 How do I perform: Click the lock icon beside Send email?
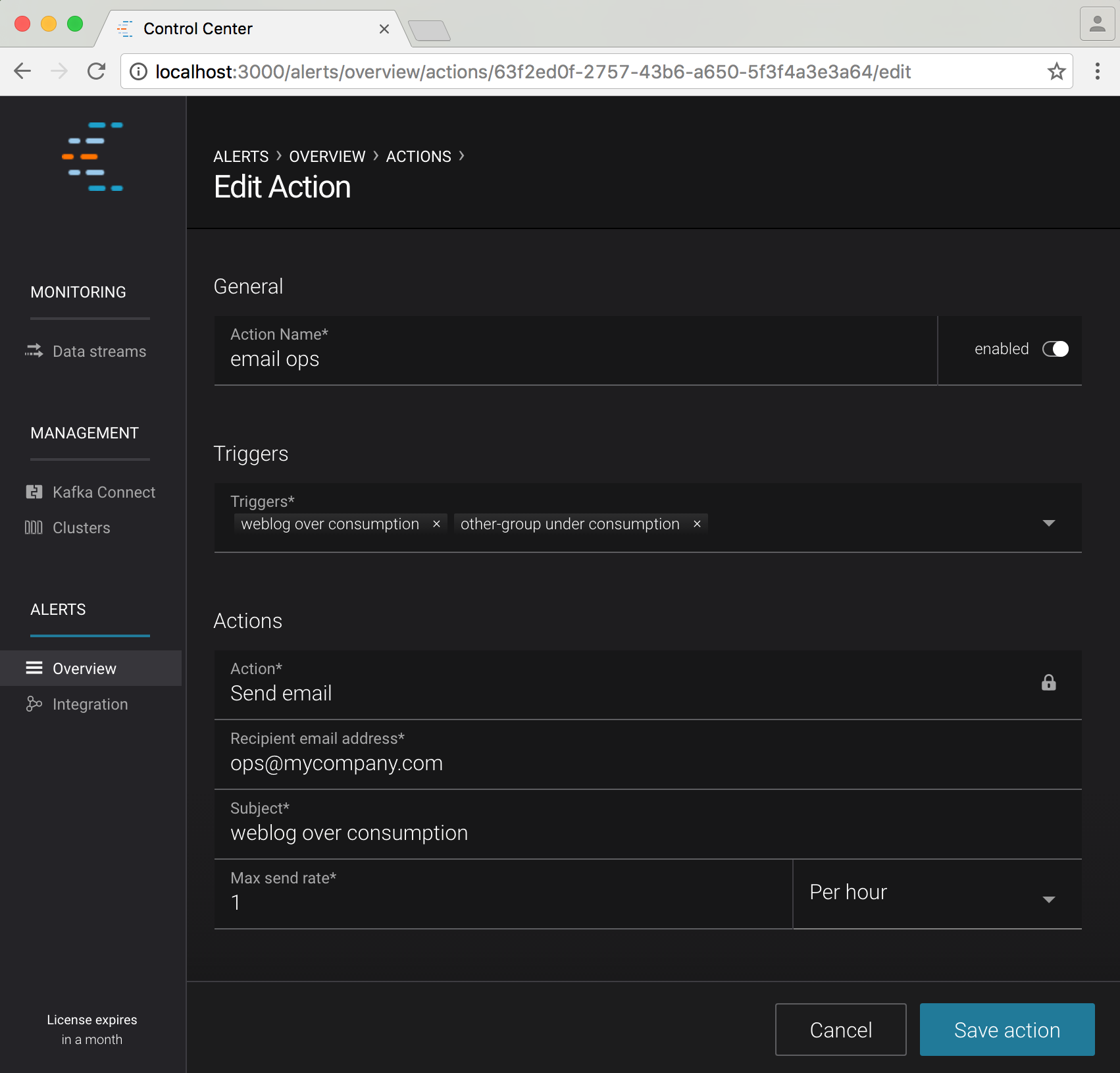tap(1048, 683)
